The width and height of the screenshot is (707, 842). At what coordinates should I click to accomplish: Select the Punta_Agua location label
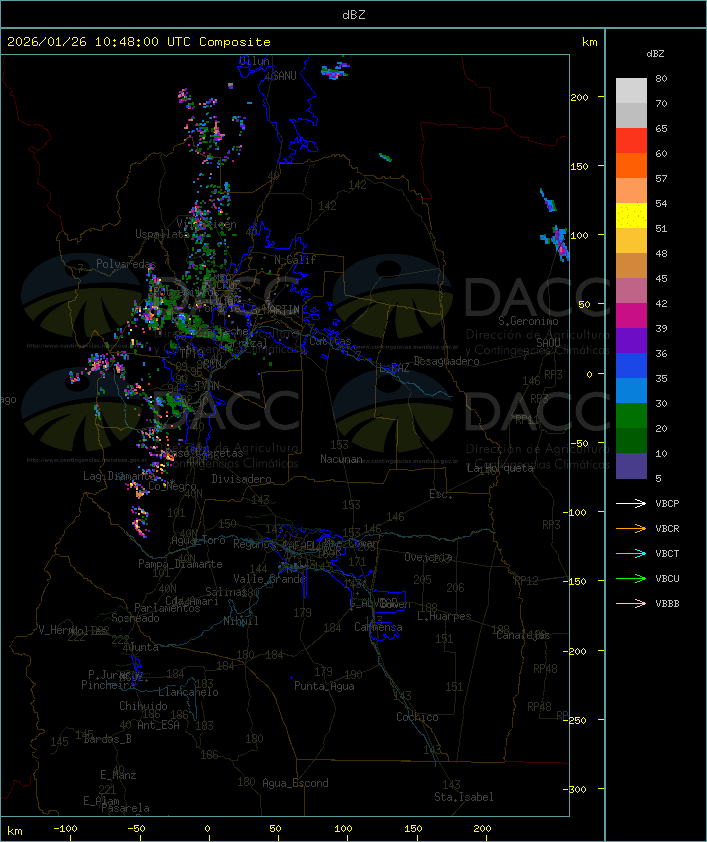pyautogui.click(x=323, y=686)
